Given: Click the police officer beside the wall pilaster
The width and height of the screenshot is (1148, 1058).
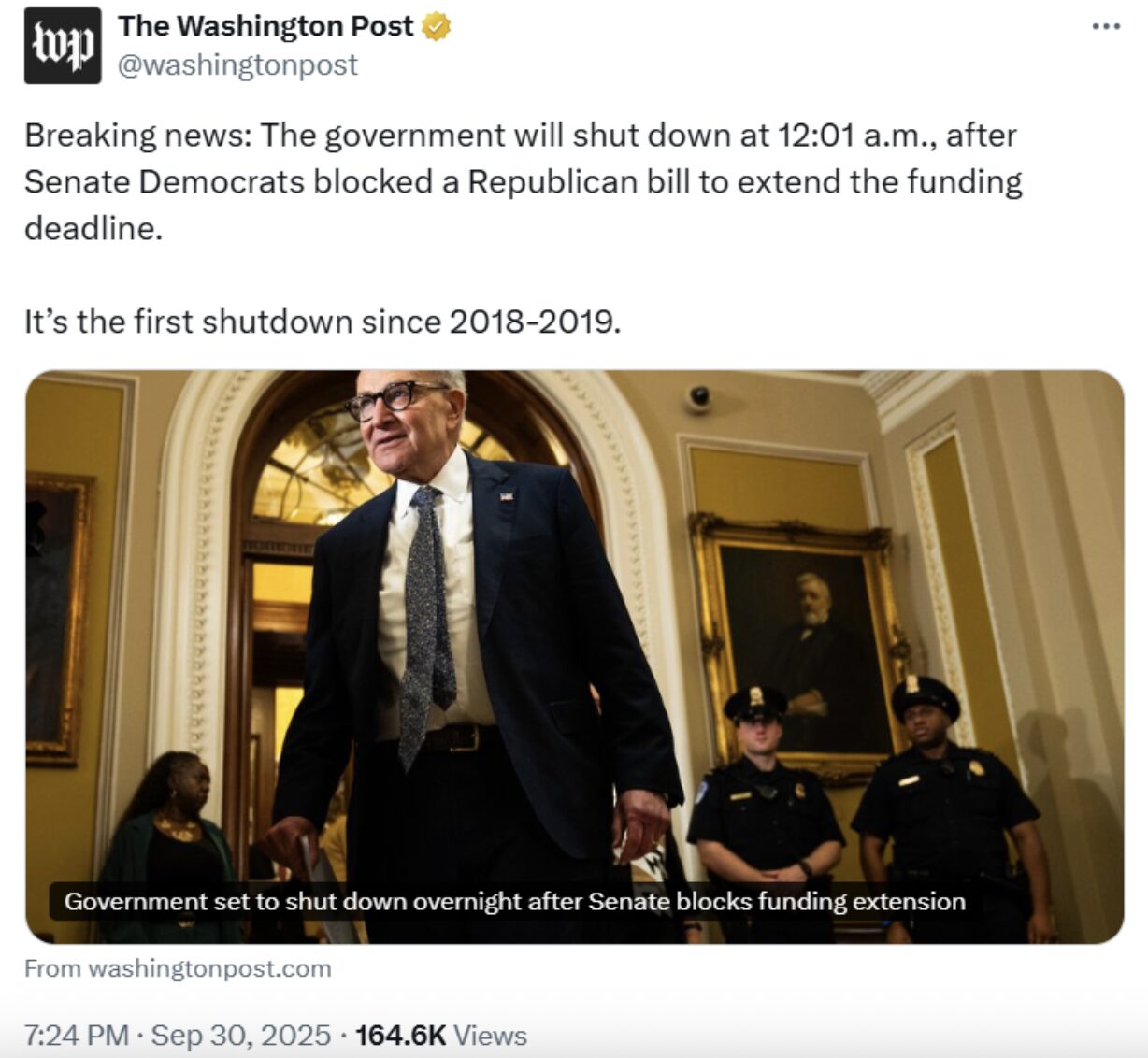Looking at the screenshot, I should click(x=947, y=808).
